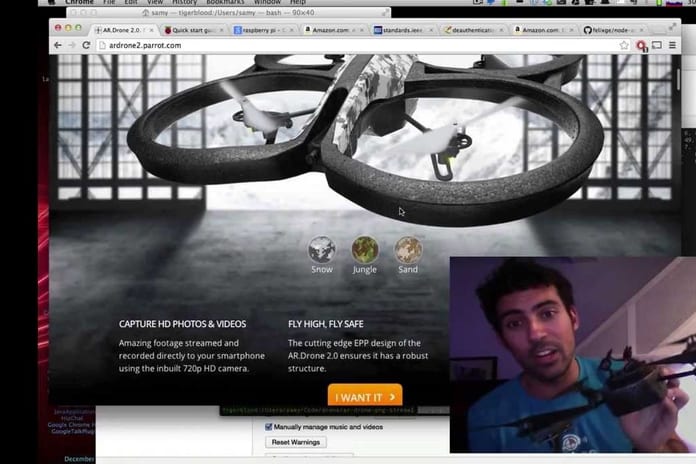This screenshot has width=696, height=464.
Task: Click the orange I WANT IT button
Action: click(365, 395)
